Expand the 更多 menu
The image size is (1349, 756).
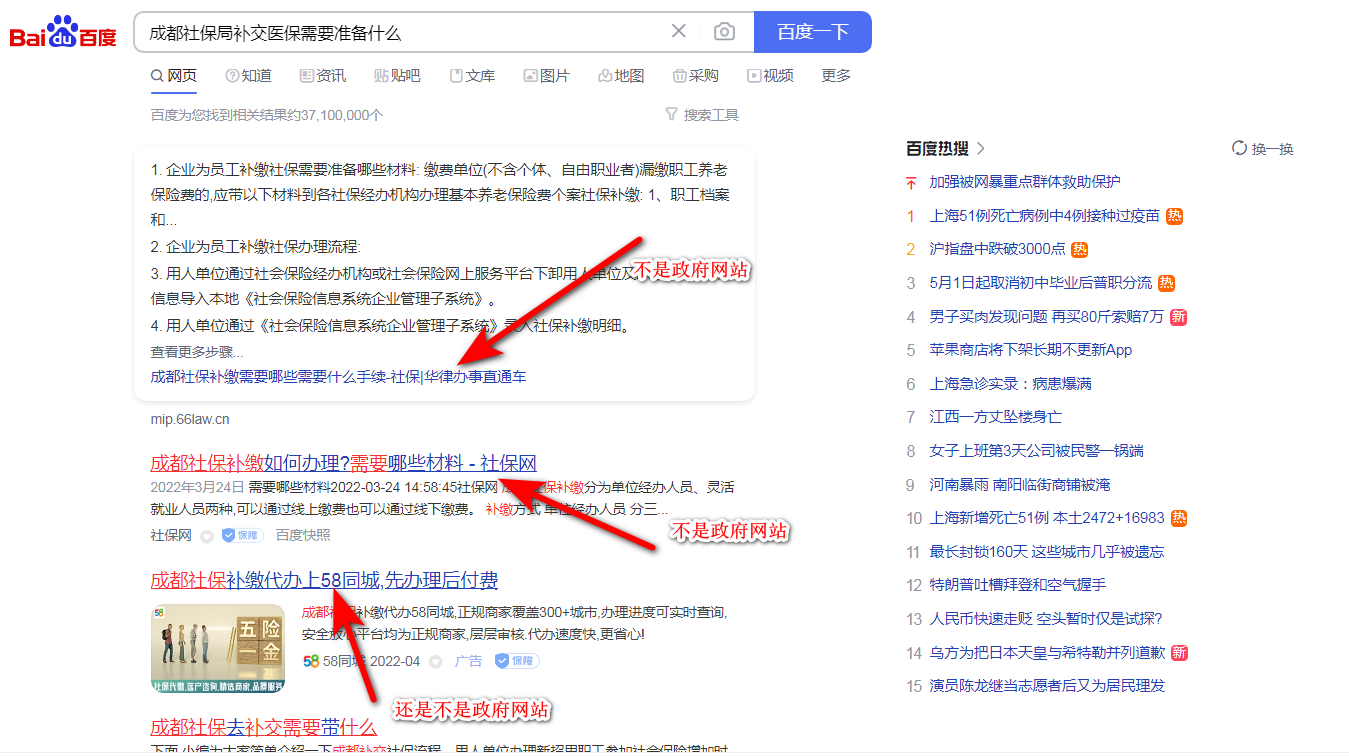(836, 76)
